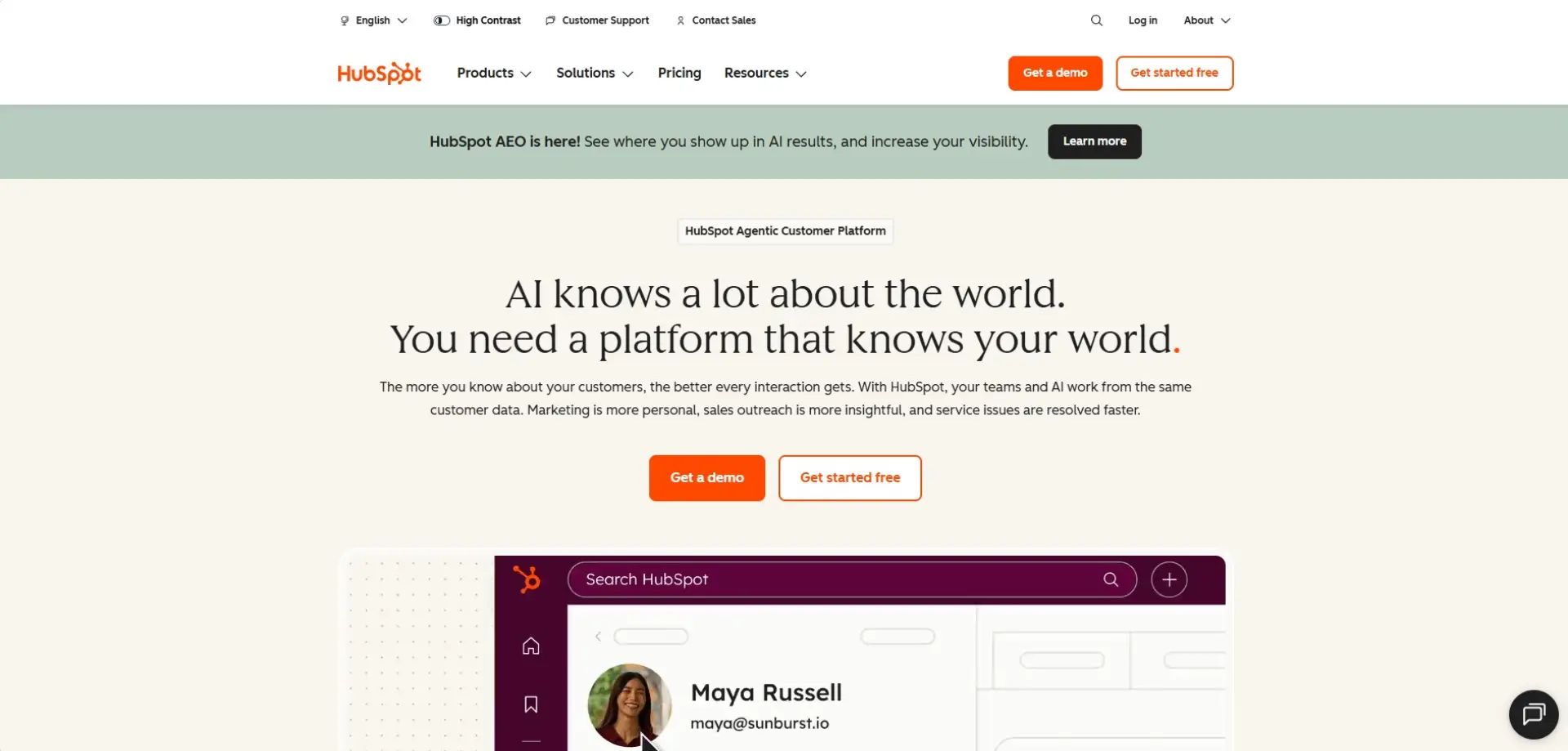This screenshot has width=1568, height=751.
Task: Click the hero Get started free button
Action: coord(850,477)
